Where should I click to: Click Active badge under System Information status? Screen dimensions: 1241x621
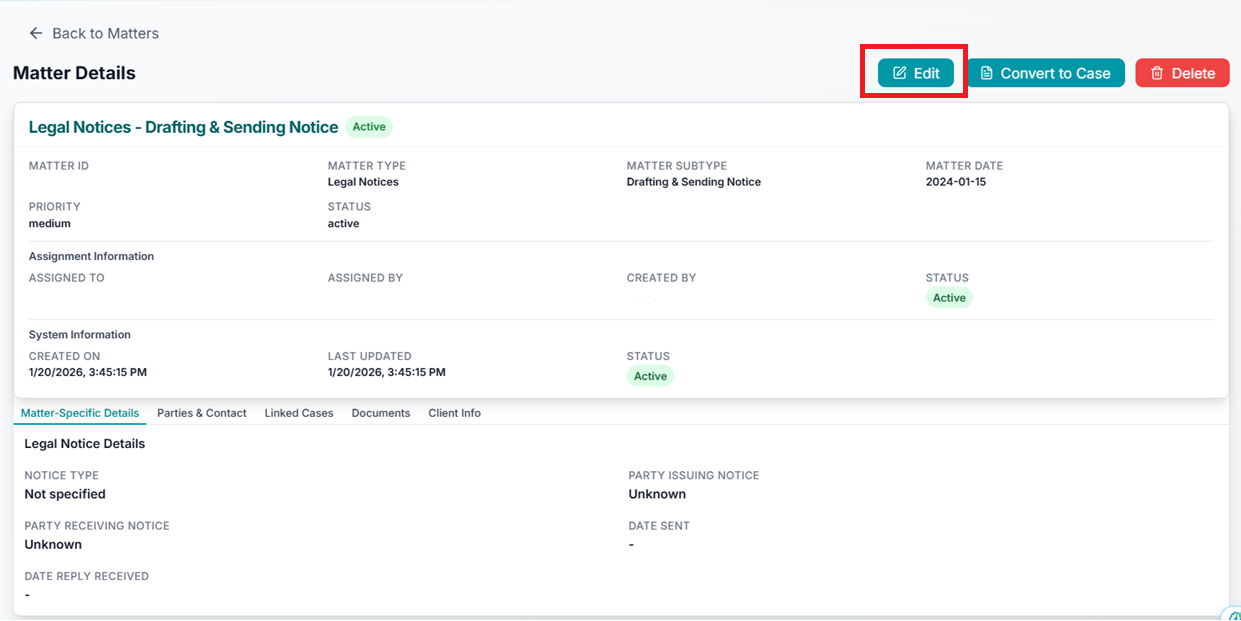tap(650, 376)
